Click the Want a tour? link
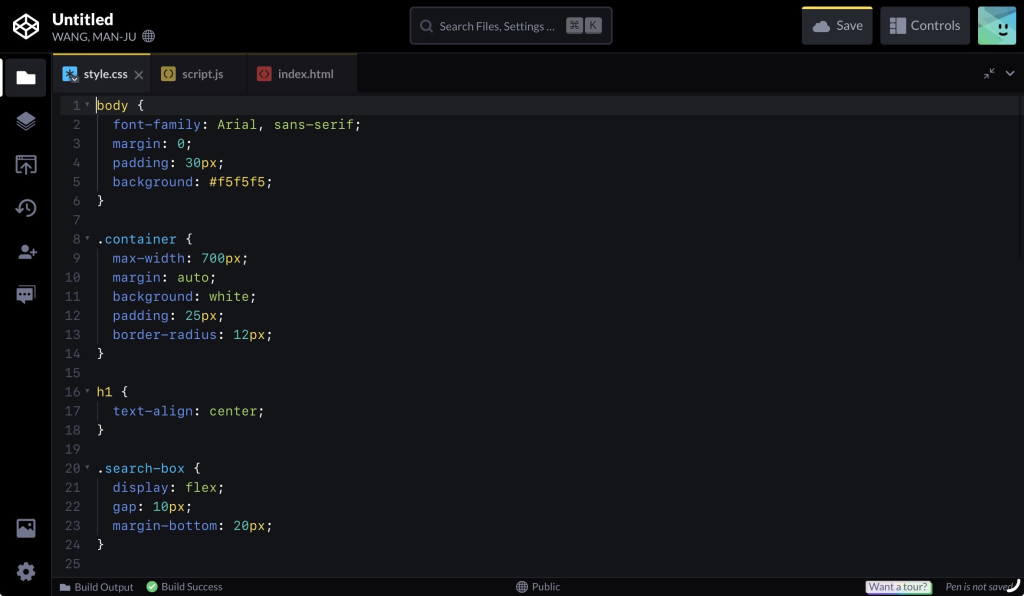The height and width of the screenshot is (596, 1024). pos(899,587)
